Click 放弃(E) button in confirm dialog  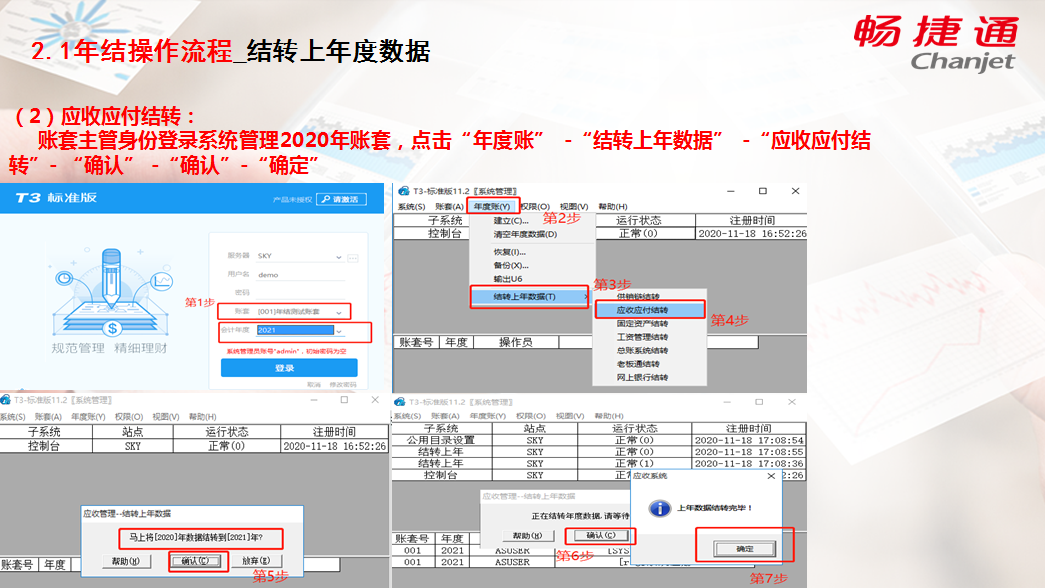click(x=256, y=561)
